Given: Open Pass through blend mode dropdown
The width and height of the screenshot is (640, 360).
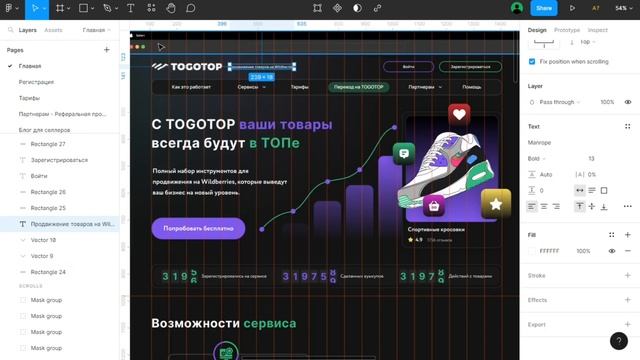Looking at the screenshot, I should [x=560, y=102].
